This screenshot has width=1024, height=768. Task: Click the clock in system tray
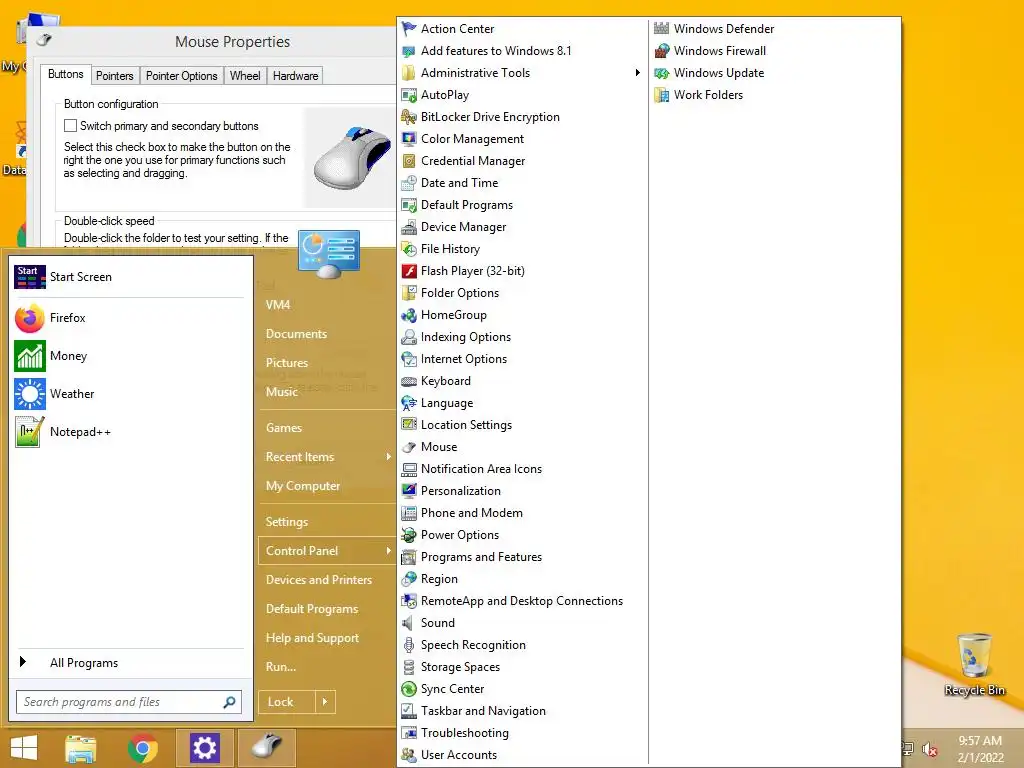coord(980,749)
